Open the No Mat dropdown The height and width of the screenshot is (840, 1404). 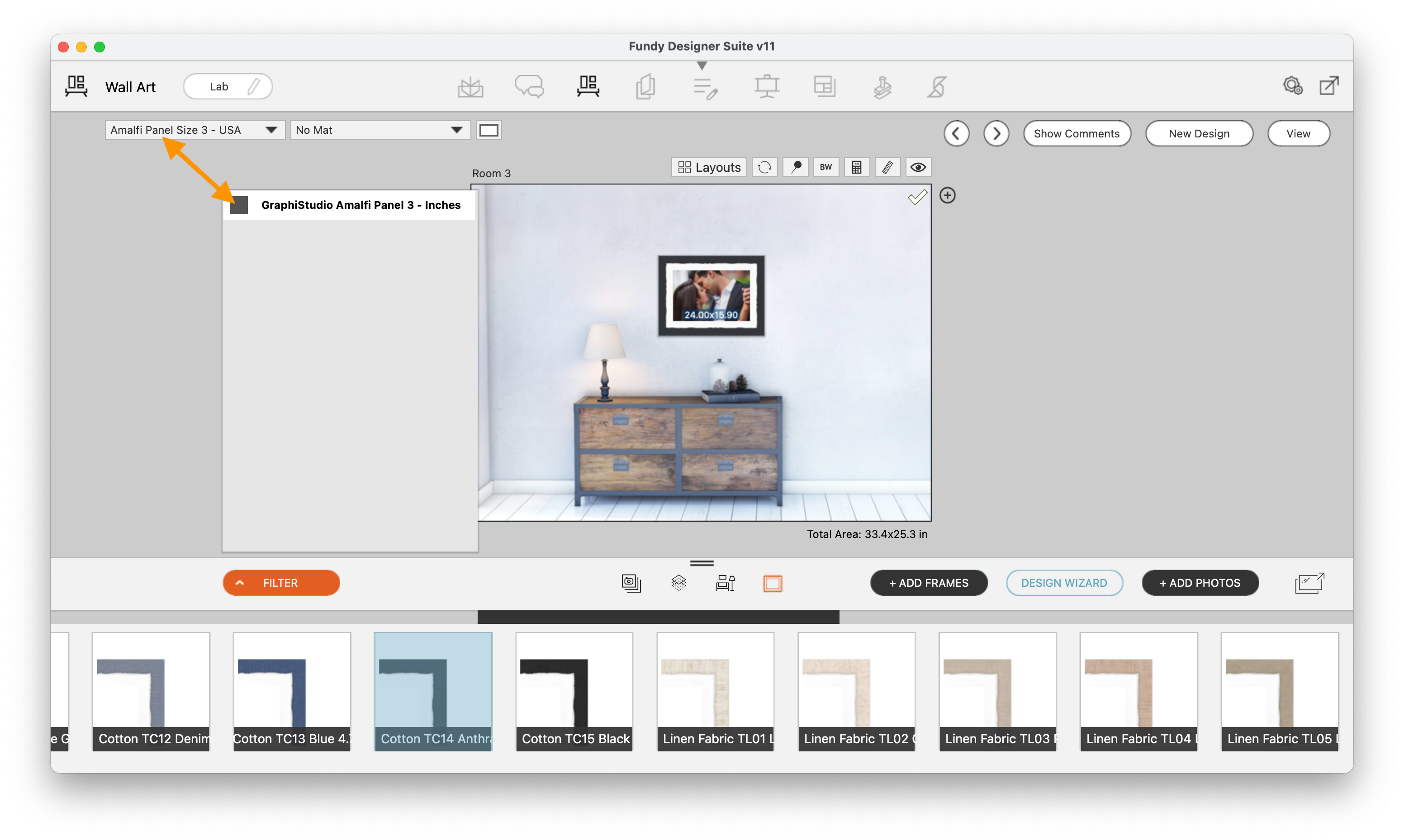(x=380, y=130)
